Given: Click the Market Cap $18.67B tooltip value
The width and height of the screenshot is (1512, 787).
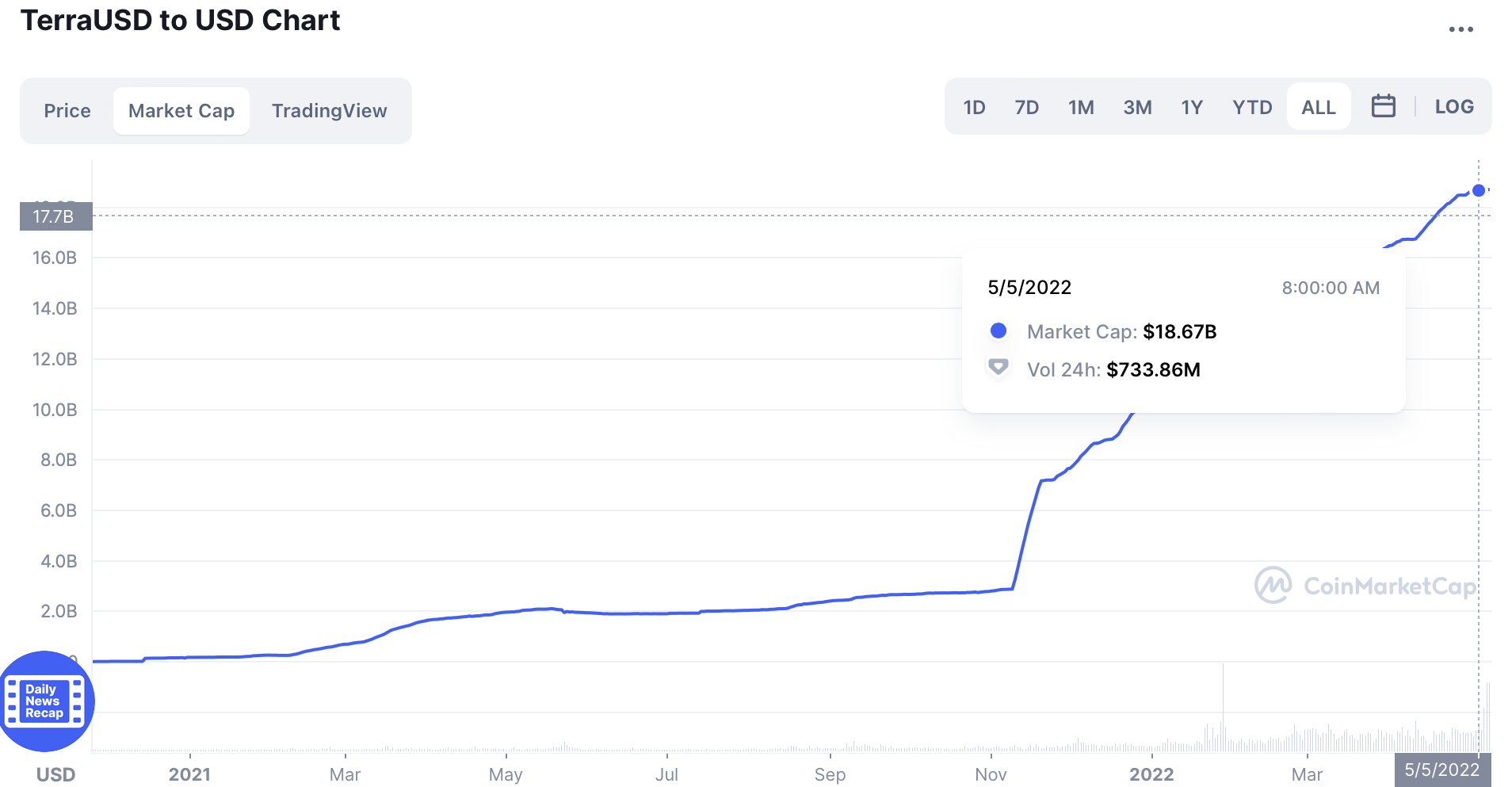Looking at the screenshot, I should 1179,331.
